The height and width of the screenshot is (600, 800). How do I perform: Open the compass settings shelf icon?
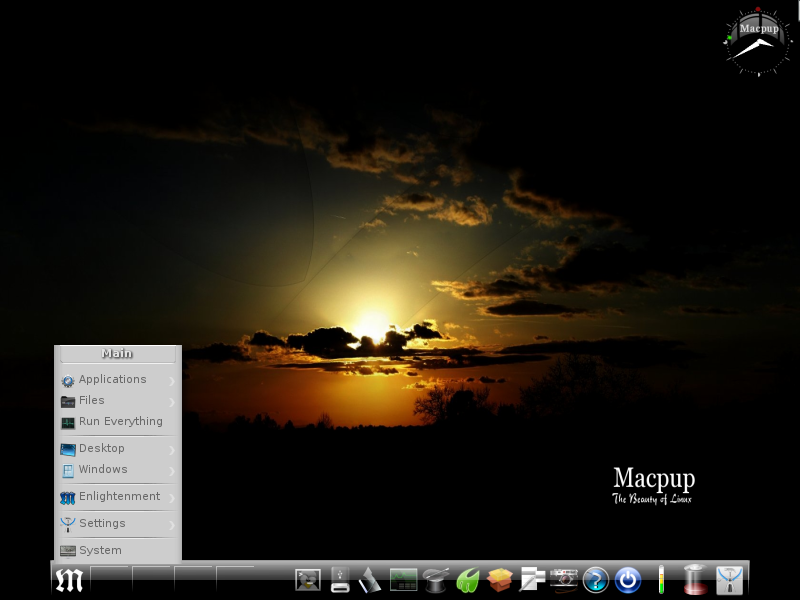pyautogui.click(x=730, y=580)
